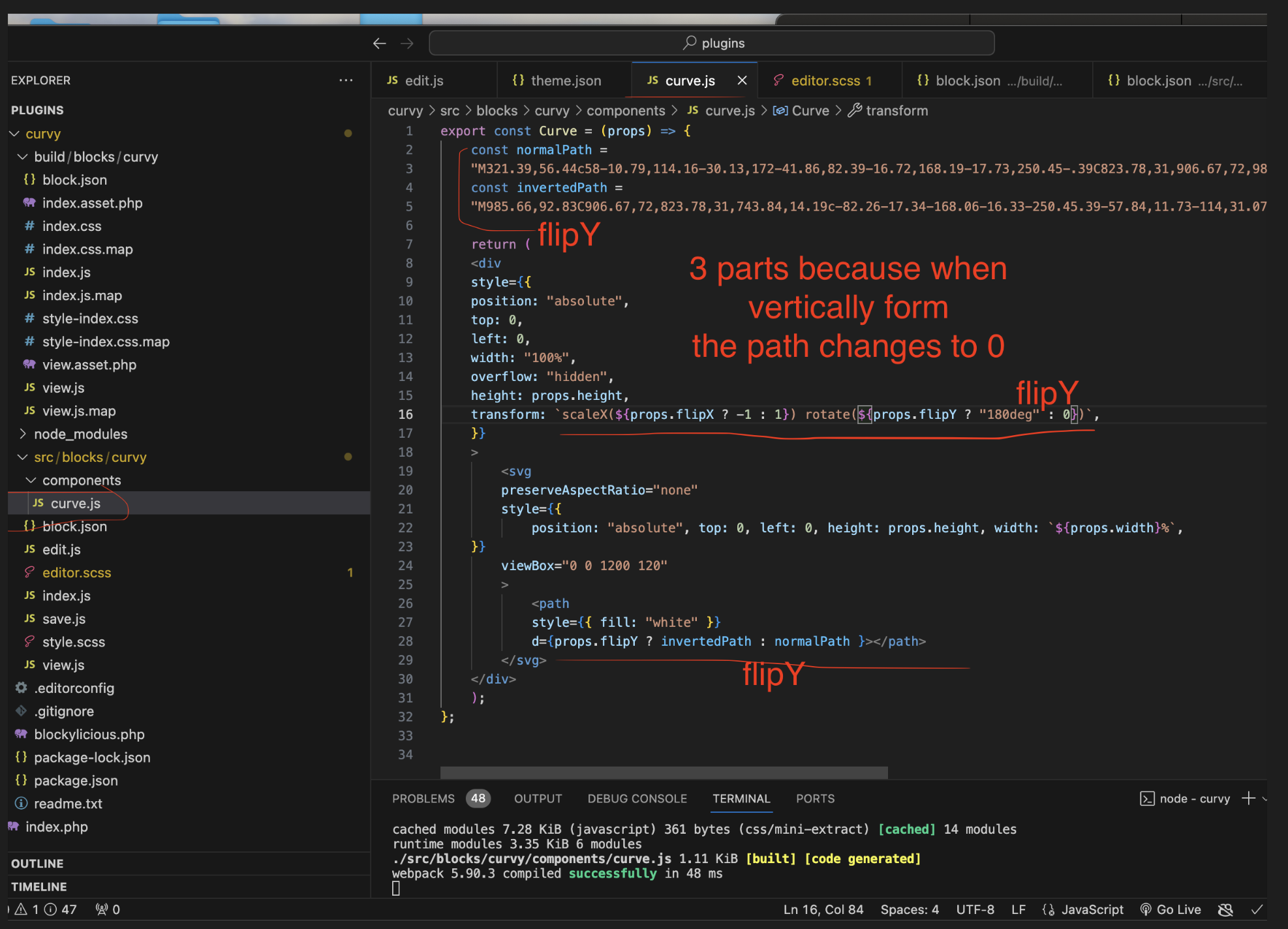The height and width of the screenshot is (929, 1288).
Task: Open index.css.map file
Action: [87, 249]
